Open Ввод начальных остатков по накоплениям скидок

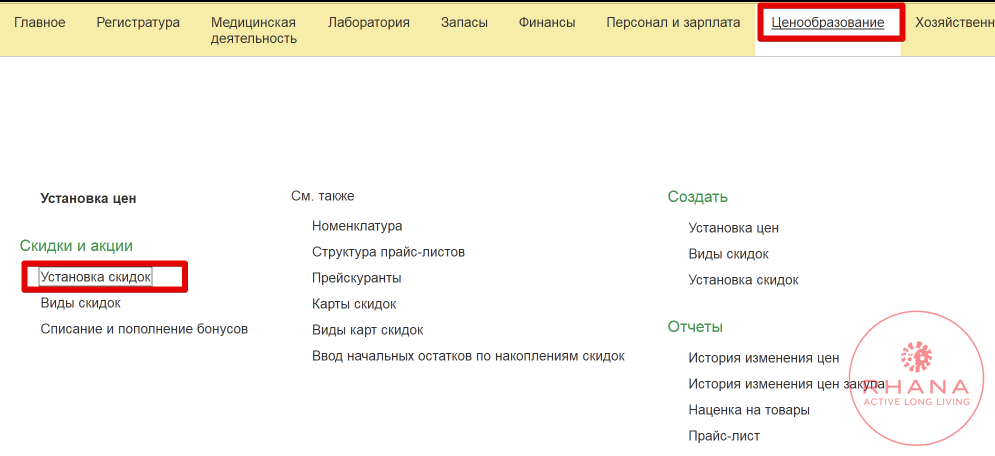(x=468, y=356)
